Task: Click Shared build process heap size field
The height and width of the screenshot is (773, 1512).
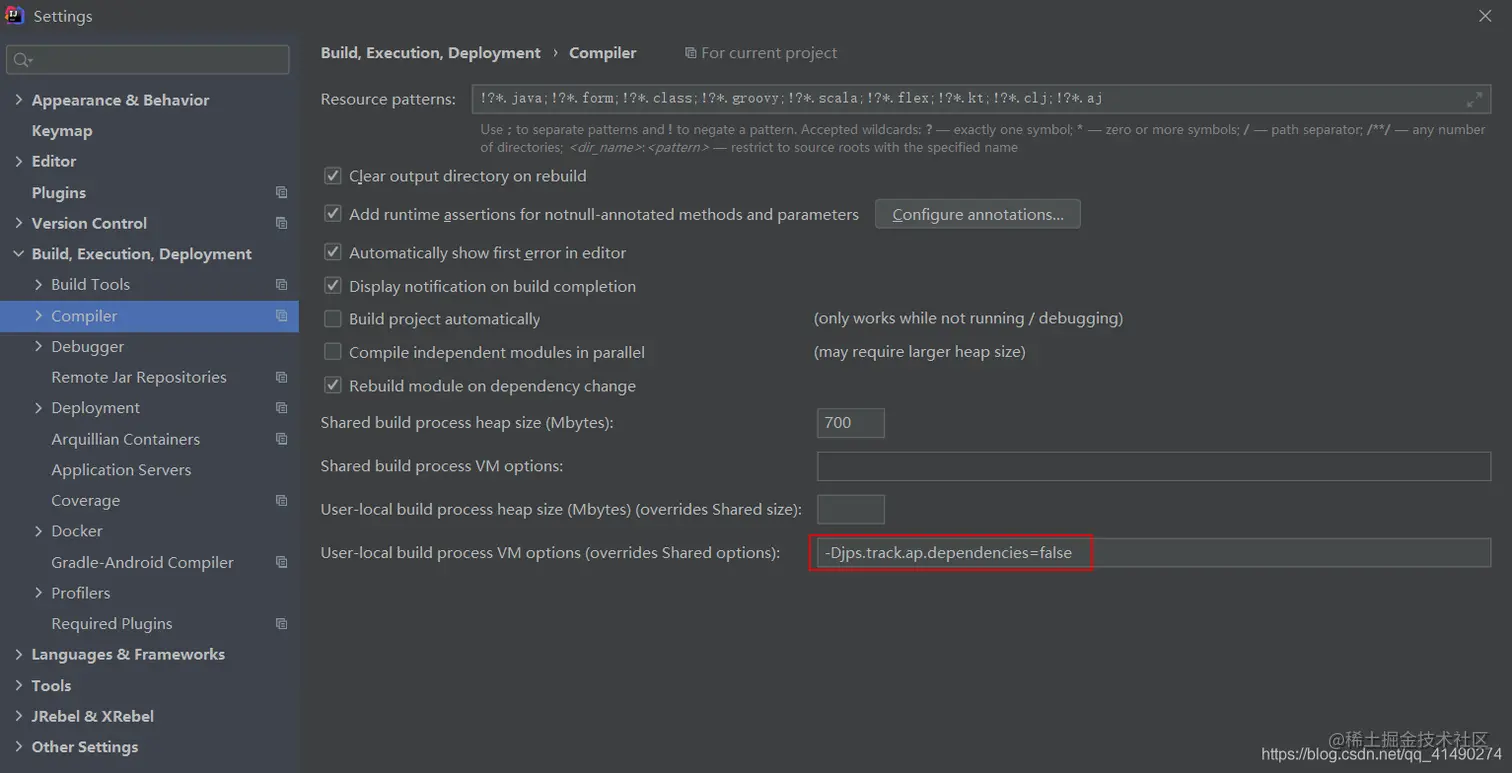Action: (851, 423)
